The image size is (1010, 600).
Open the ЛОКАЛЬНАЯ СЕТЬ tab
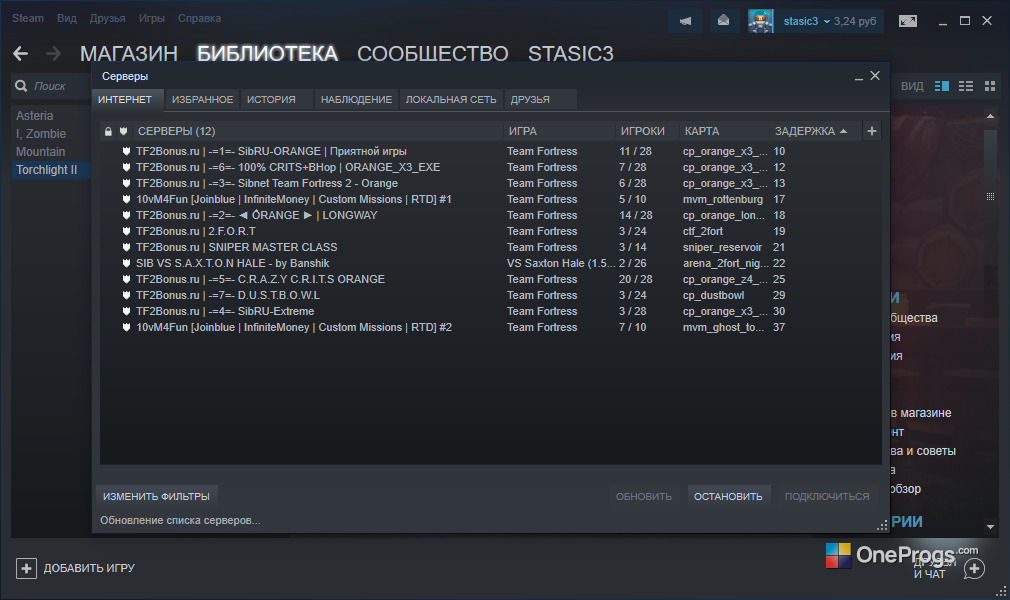451,99
